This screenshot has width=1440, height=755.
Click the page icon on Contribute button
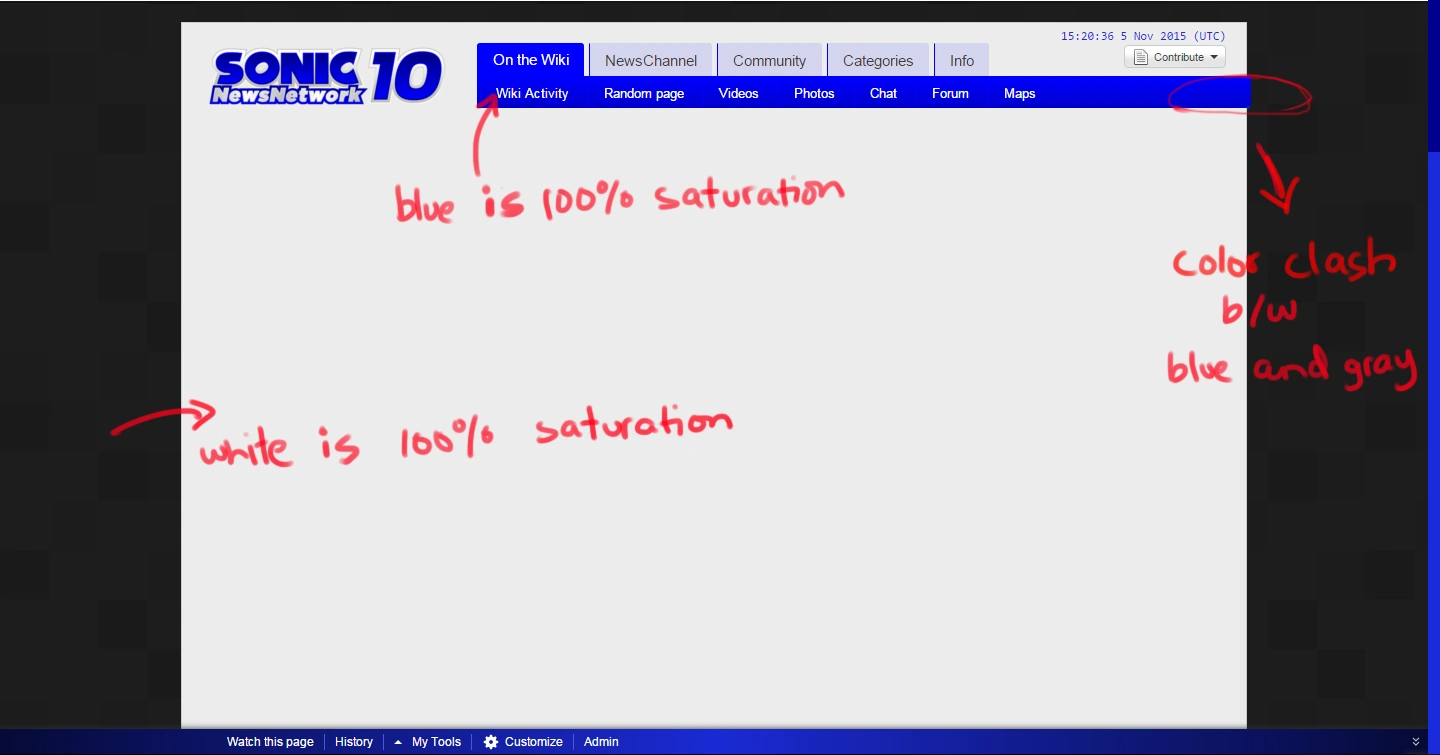coord(1140,57)
